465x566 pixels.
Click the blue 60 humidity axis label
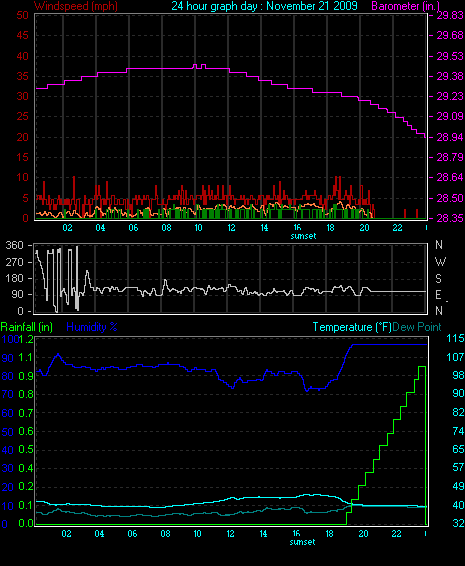[8, 413]
